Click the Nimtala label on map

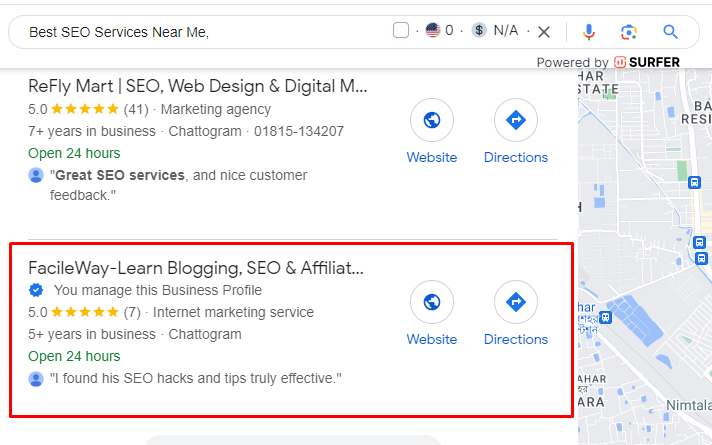[688, 405]
